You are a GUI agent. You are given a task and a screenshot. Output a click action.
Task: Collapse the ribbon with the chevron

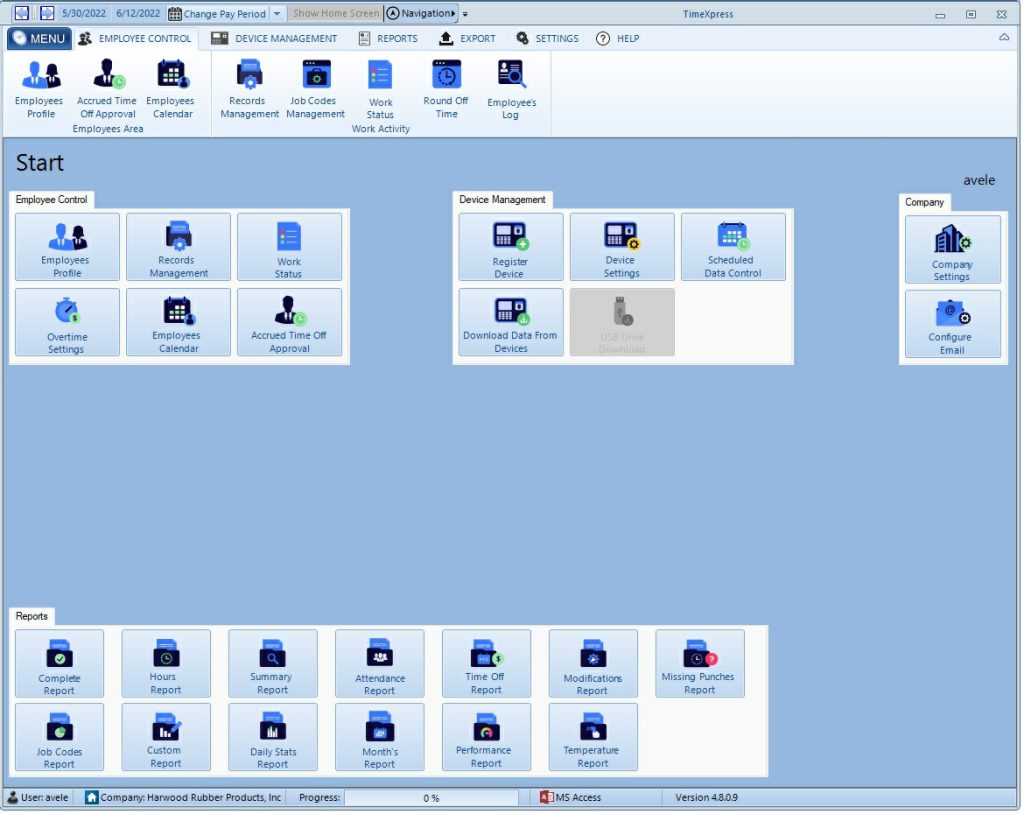[1005, 38]
